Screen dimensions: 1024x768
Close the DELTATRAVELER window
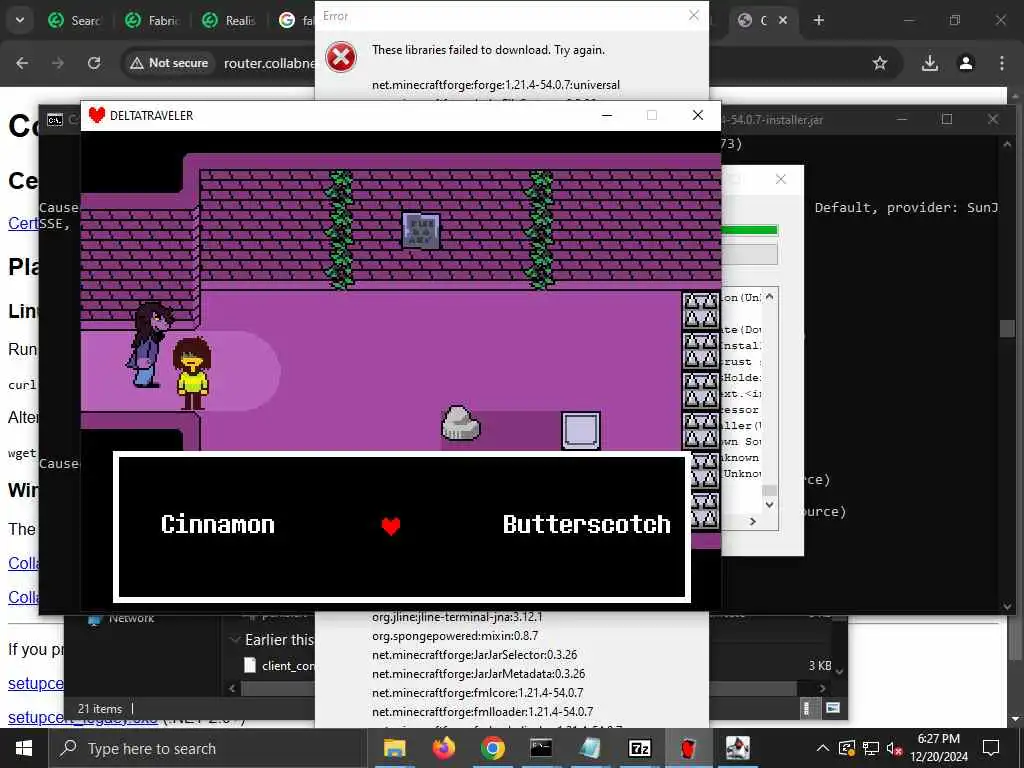697,115
